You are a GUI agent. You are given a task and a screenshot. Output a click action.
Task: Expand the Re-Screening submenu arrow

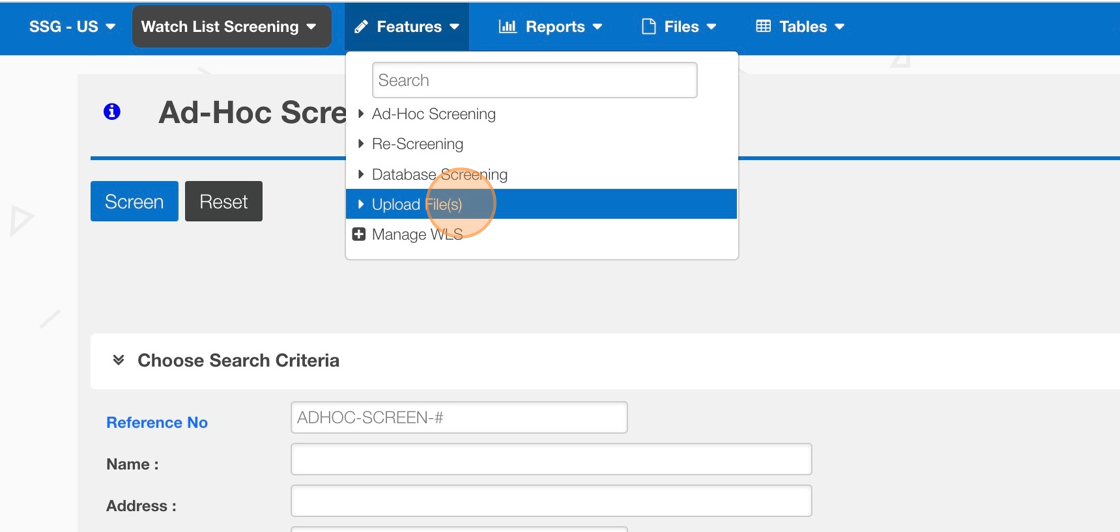[361, 144]
